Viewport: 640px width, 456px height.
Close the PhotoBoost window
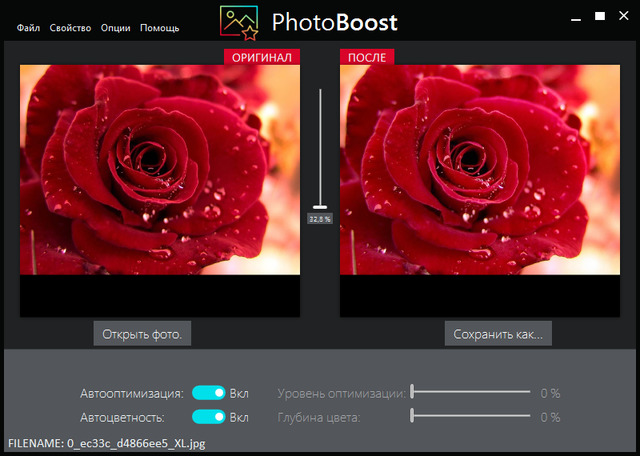[x=625, y=16]
